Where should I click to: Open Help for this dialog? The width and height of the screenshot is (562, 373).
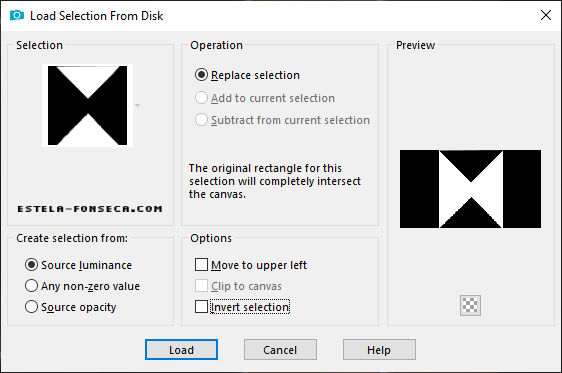coord(379,349)
